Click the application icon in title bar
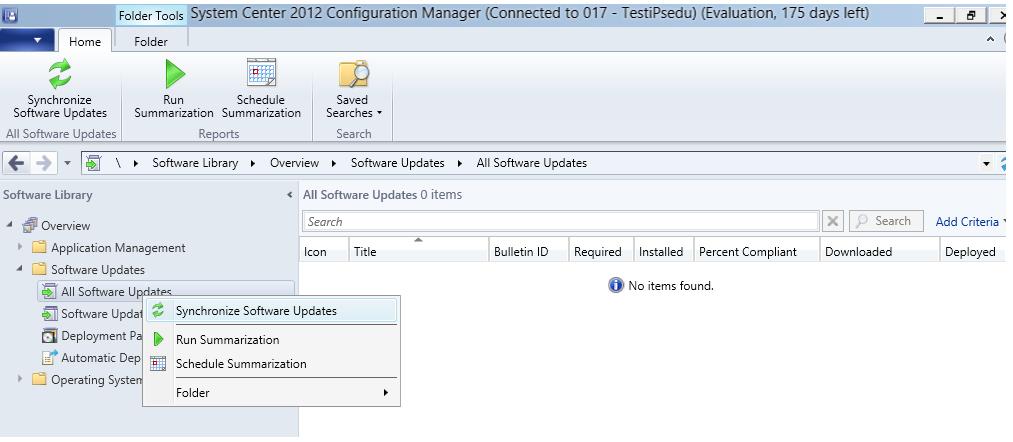This screenshot has height=442, width=1013. tap(11, 14)
